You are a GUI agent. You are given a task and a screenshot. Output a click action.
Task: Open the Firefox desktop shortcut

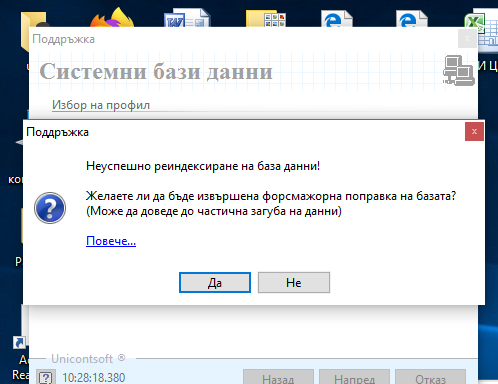[x=112, y=18]
